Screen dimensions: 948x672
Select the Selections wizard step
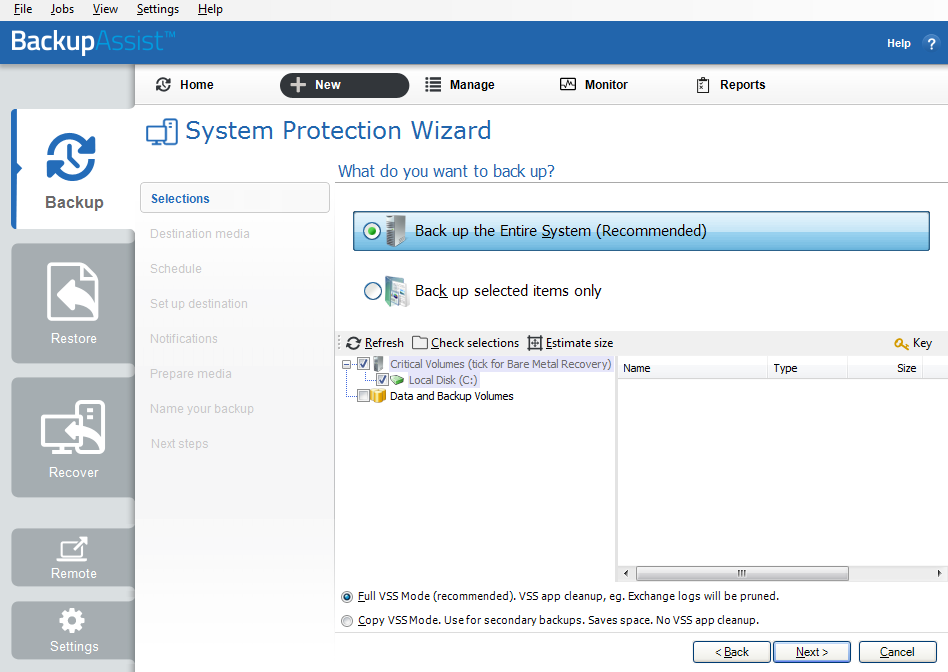tap(235, 198)
